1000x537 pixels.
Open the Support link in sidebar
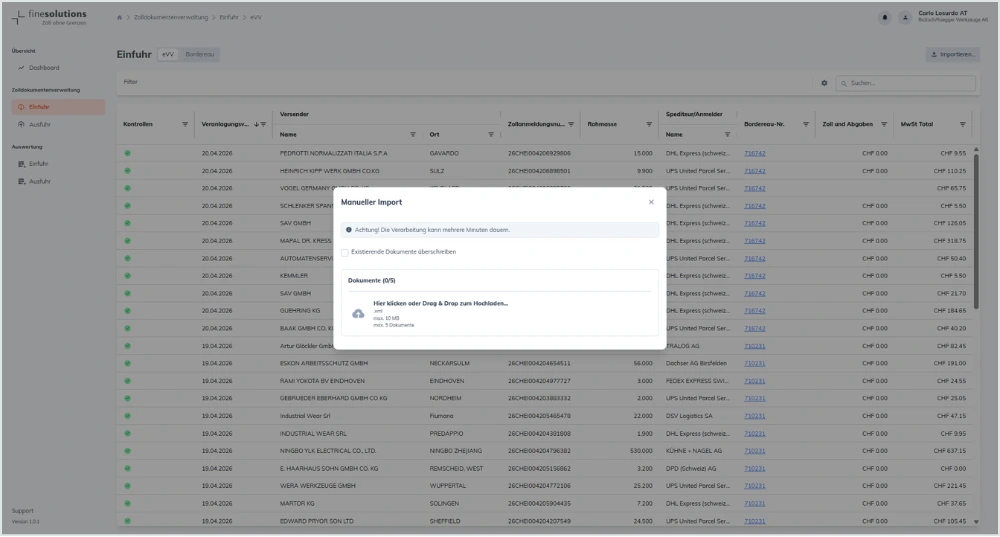22,511
